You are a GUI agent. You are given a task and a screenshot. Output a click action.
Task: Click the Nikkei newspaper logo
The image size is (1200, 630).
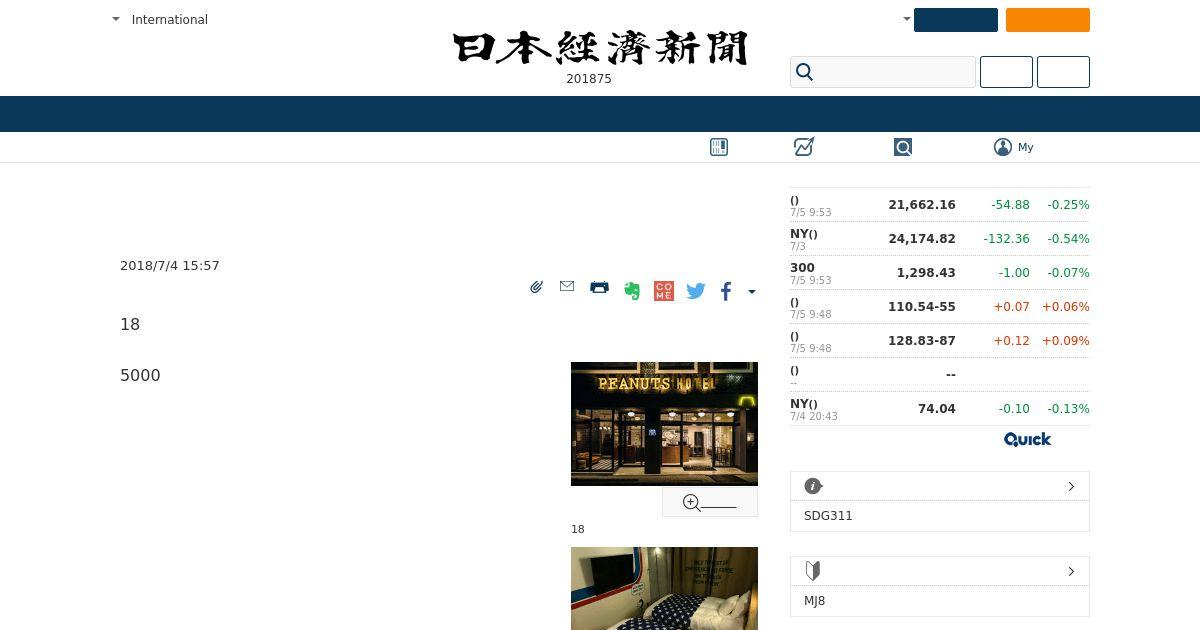click(600, 48)
